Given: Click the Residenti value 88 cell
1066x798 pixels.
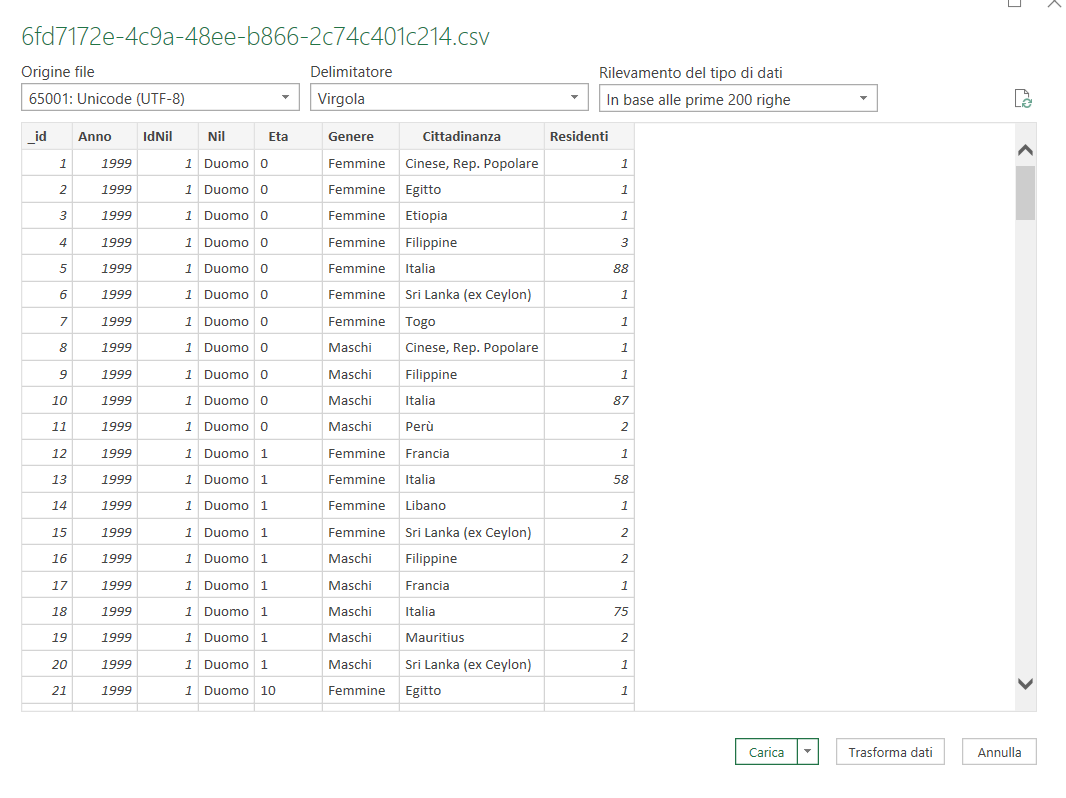Looking at the screenshot, I should [589, 268].
